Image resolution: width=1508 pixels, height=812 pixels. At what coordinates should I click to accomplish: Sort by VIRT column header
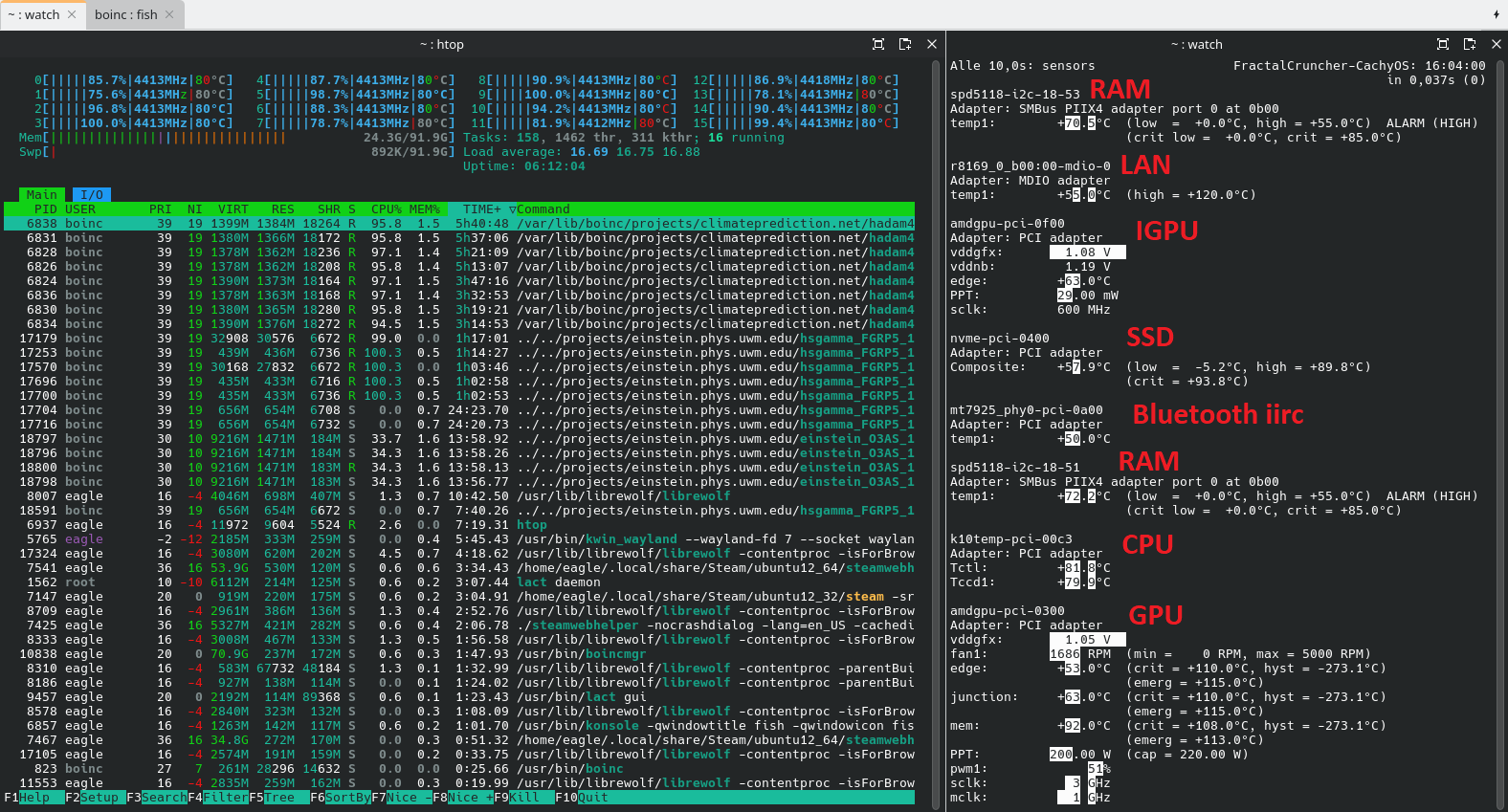point(233,209)
